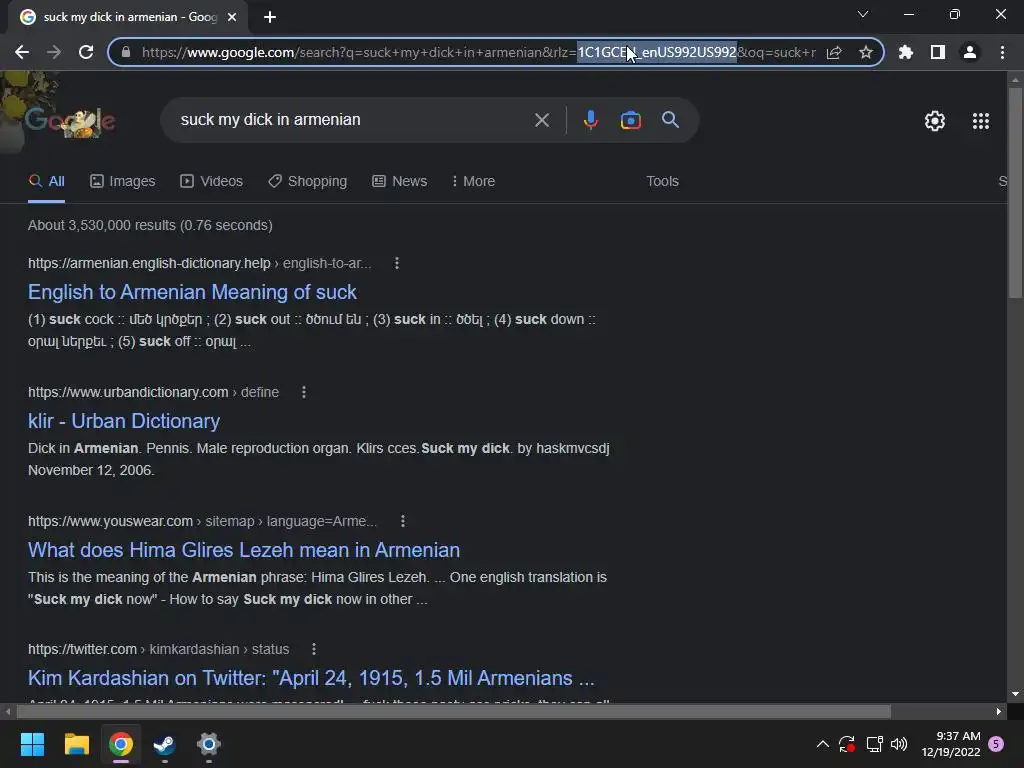Image resolution: width=1024 pixels, height=768 pixels.
Task: Open options for youswear.com result
Action: pyautogui.click(x=402, y=521)
